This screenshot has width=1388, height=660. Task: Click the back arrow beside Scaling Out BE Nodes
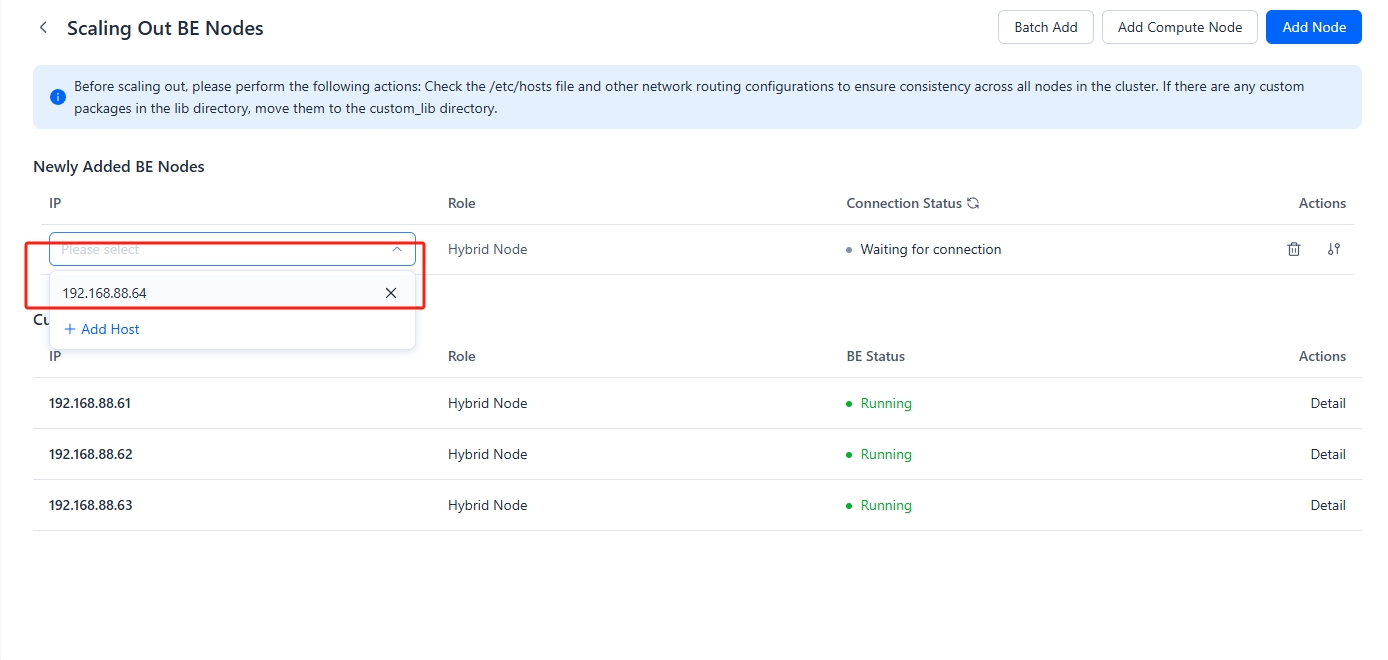43,28
